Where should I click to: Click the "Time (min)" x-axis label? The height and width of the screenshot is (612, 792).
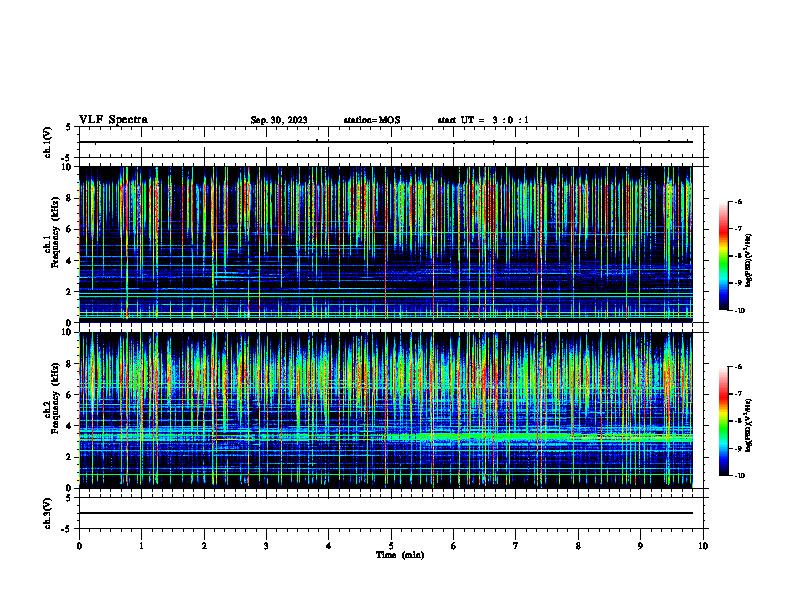click(400, 555)
